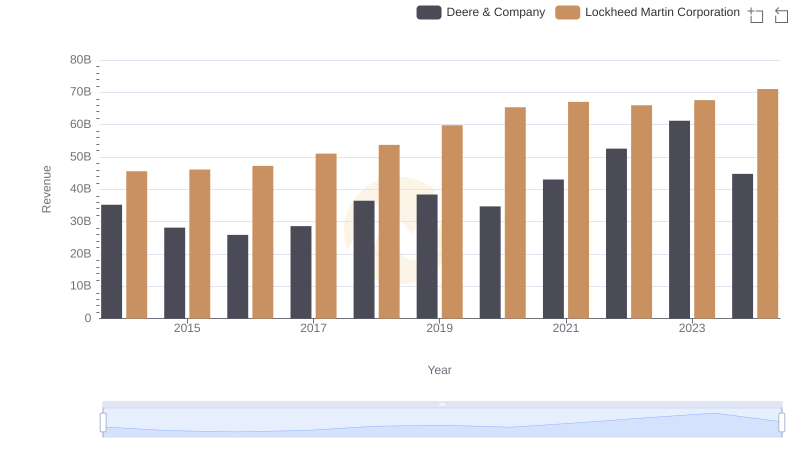The image size is (800, 461).
Task: Click Lockheed Martin bar for 2014
Action: coord(137,245)
